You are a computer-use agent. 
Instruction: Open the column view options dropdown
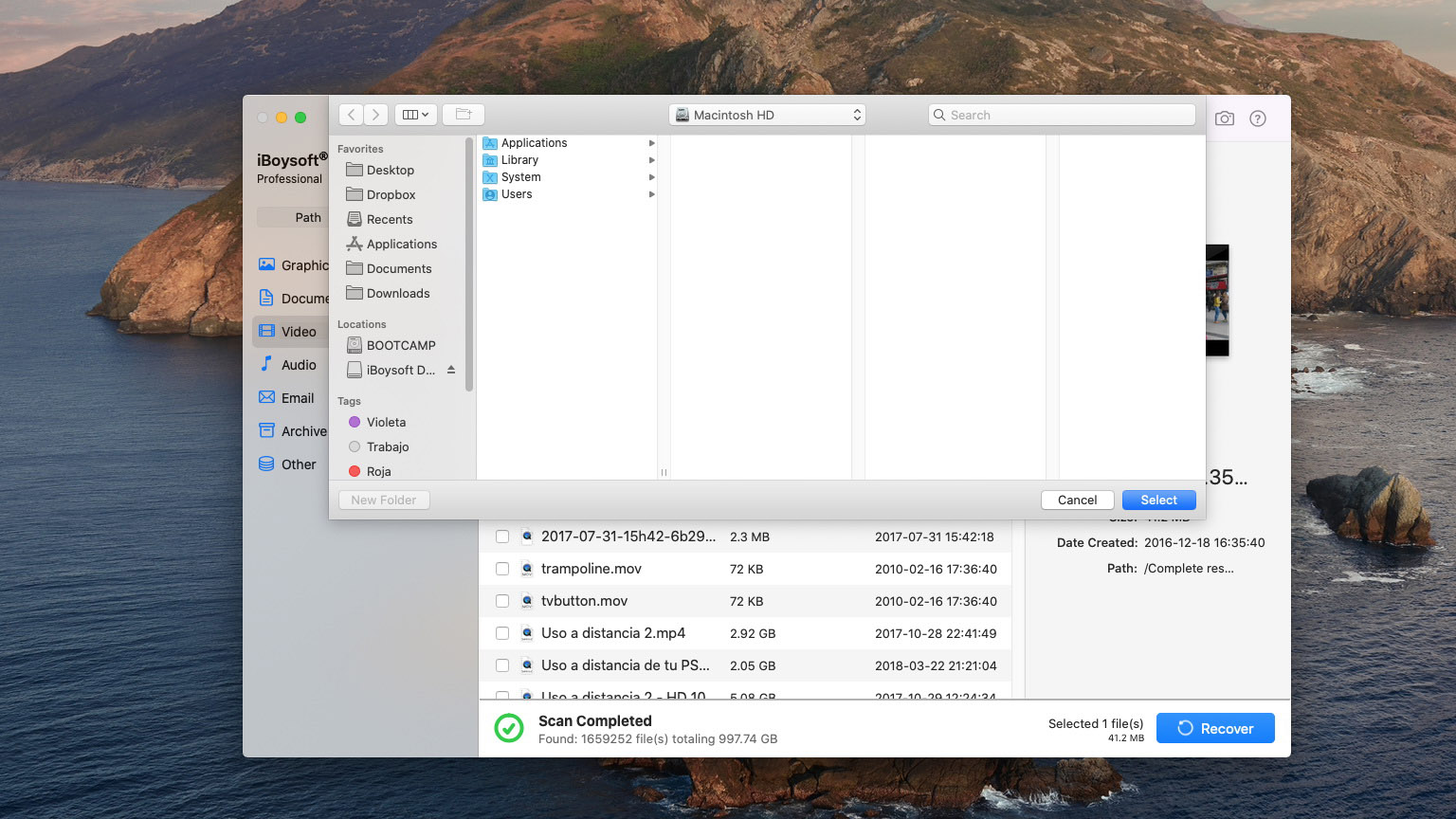(416, 115)
